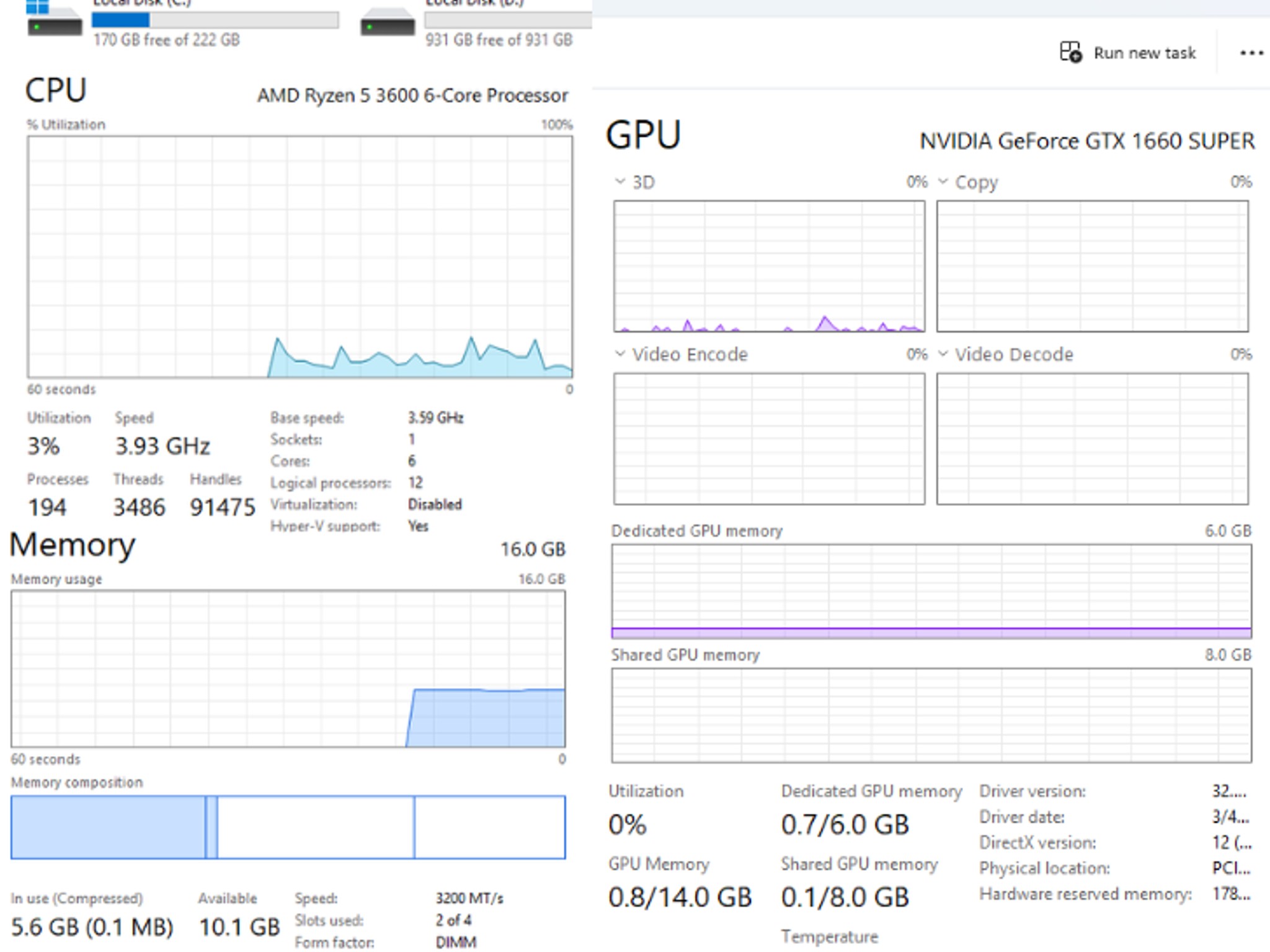Viewport: 1270px width, 952px height.
Task: Click the GPU Temperature label
Action: 830,937
